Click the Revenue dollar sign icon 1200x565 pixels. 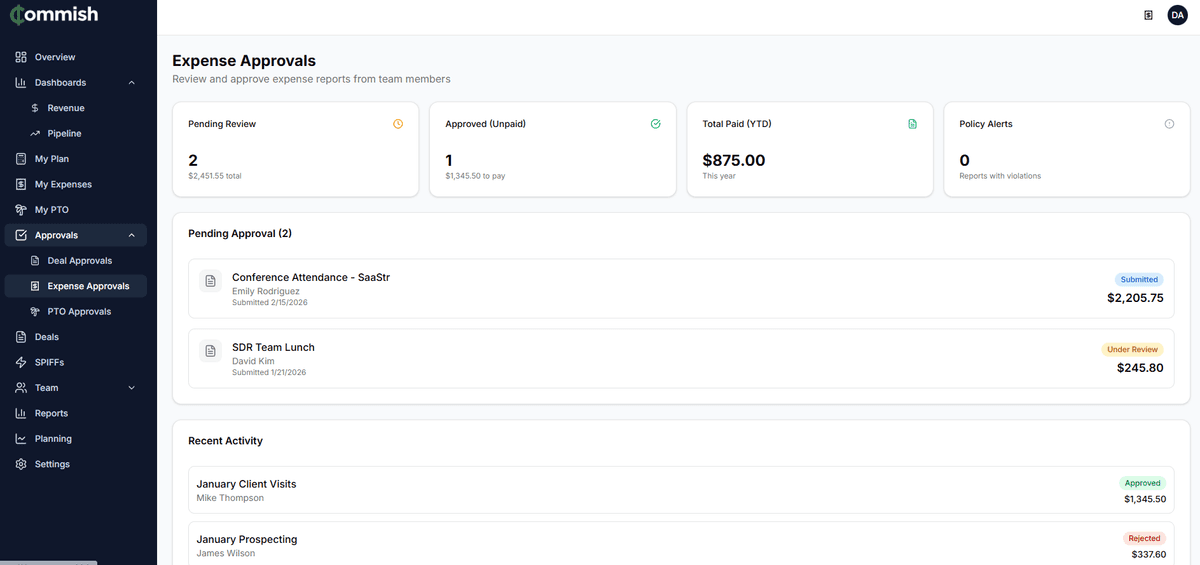(x=35, y=108)
